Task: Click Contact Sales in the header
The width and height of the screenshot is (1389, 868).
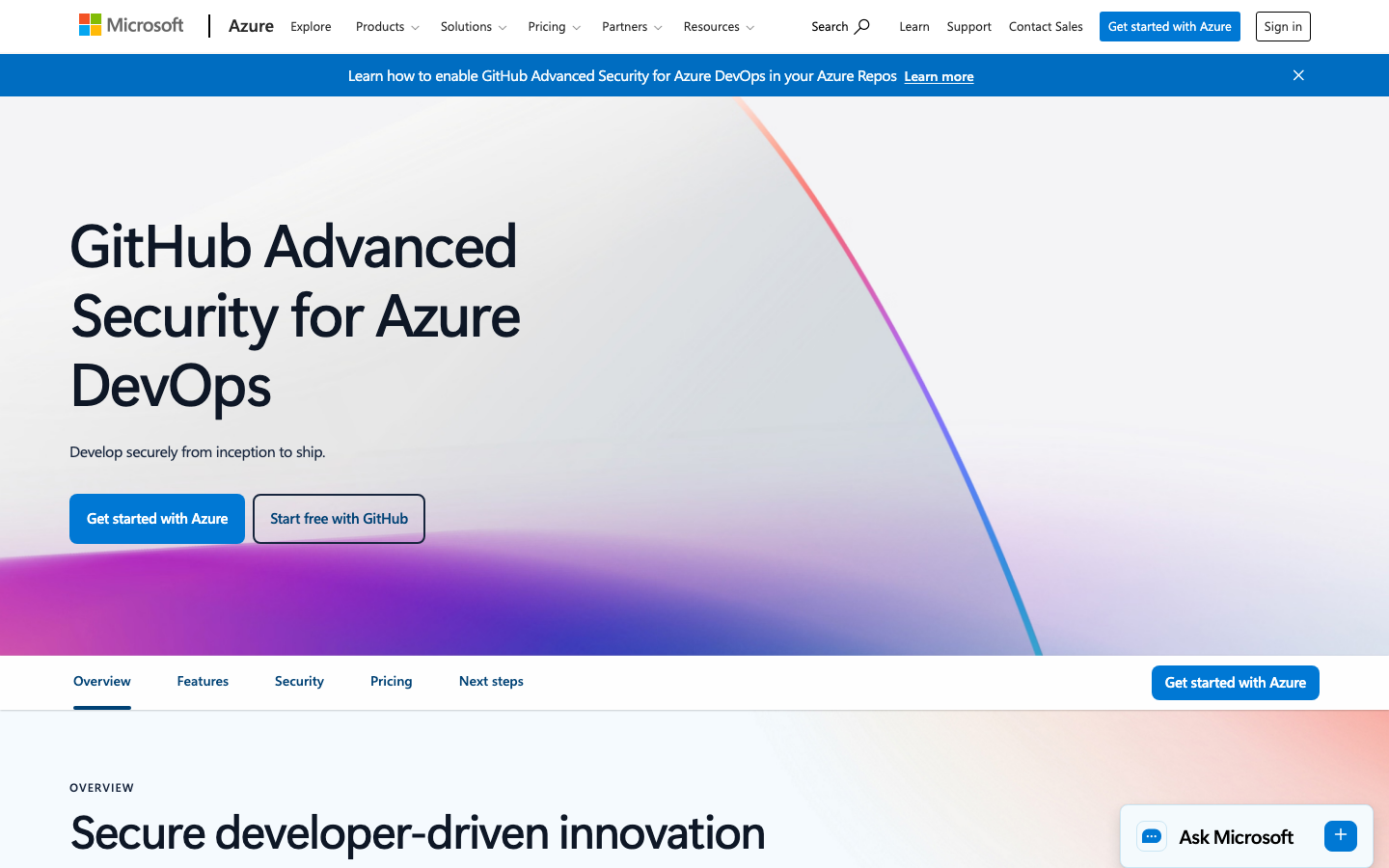Action: coord(1046,26)
